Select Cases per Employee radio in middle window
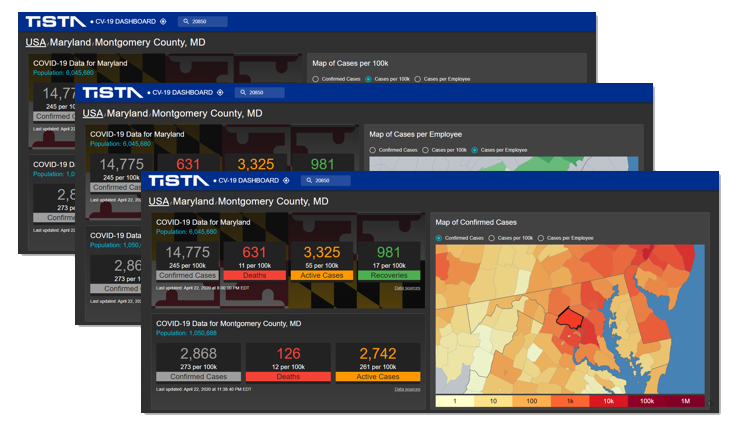This screenshot has width=738, height=432. click(474, 150)
